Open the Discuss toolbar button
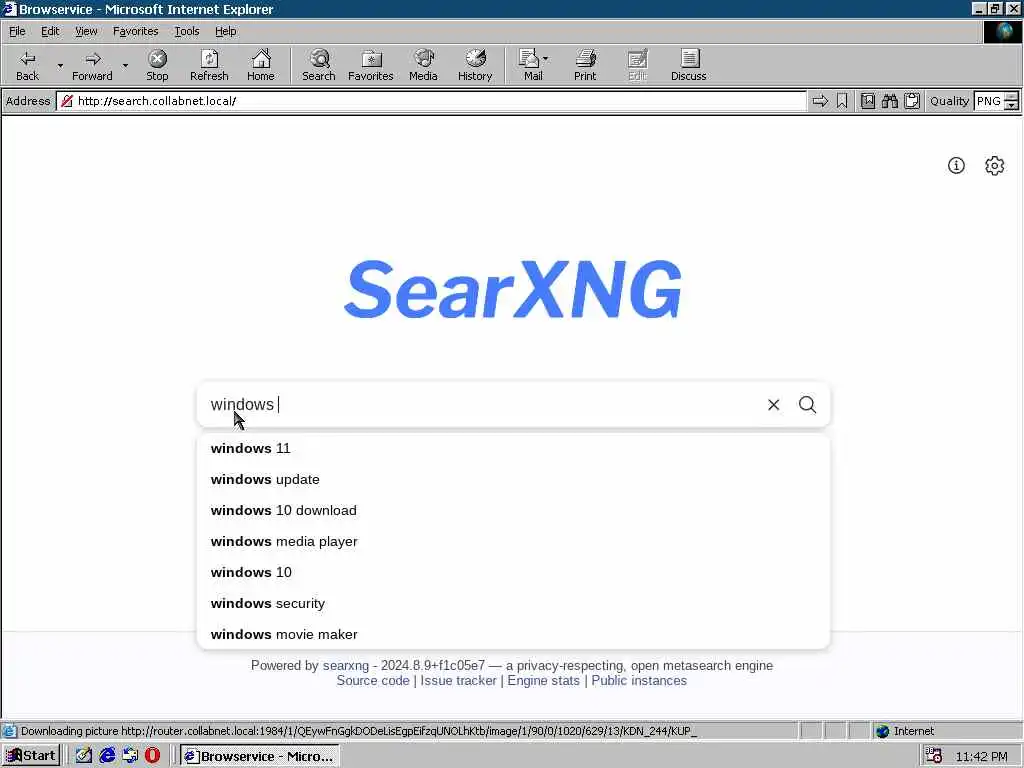Image resolution: width=1024 pixels, height=768 pixels. (x=688, y=65)
